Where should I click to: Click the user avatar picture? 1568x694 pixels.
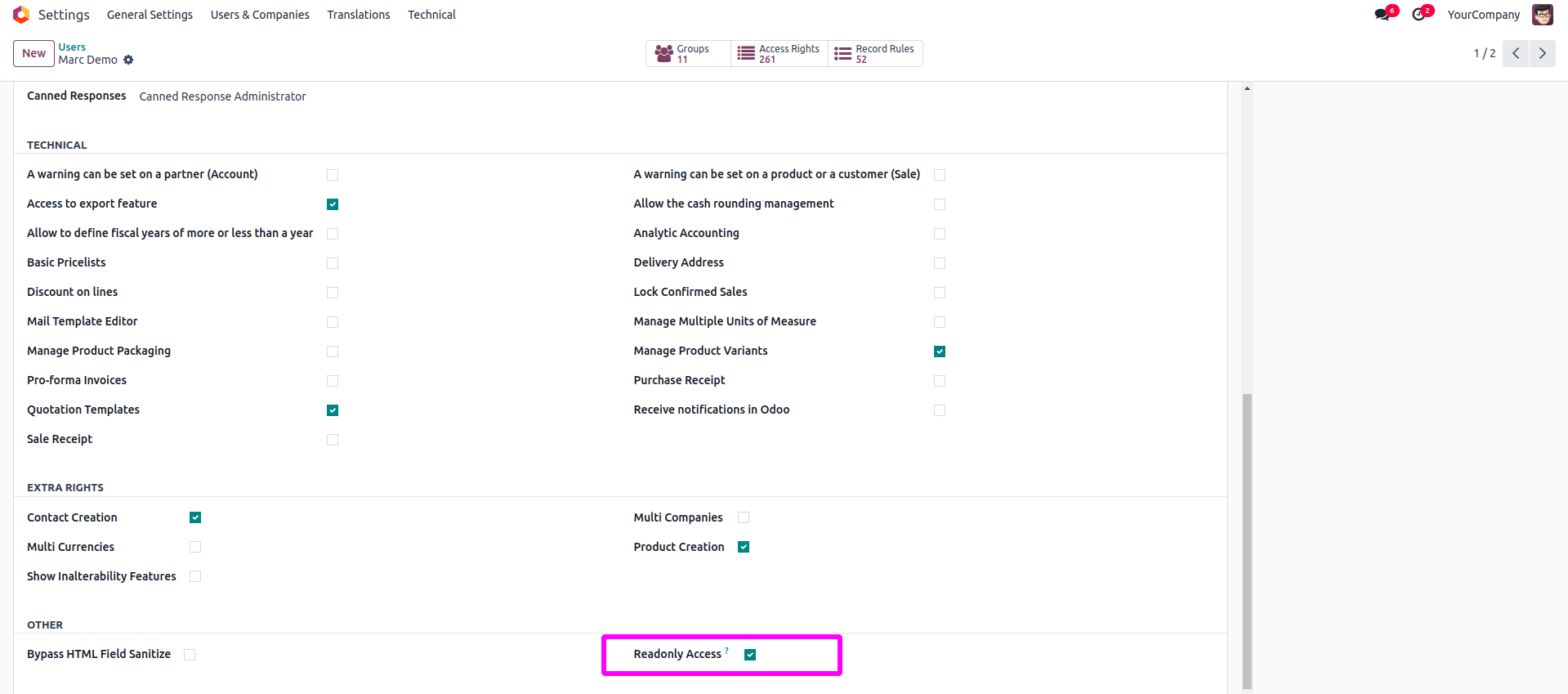coord(1542,15)
